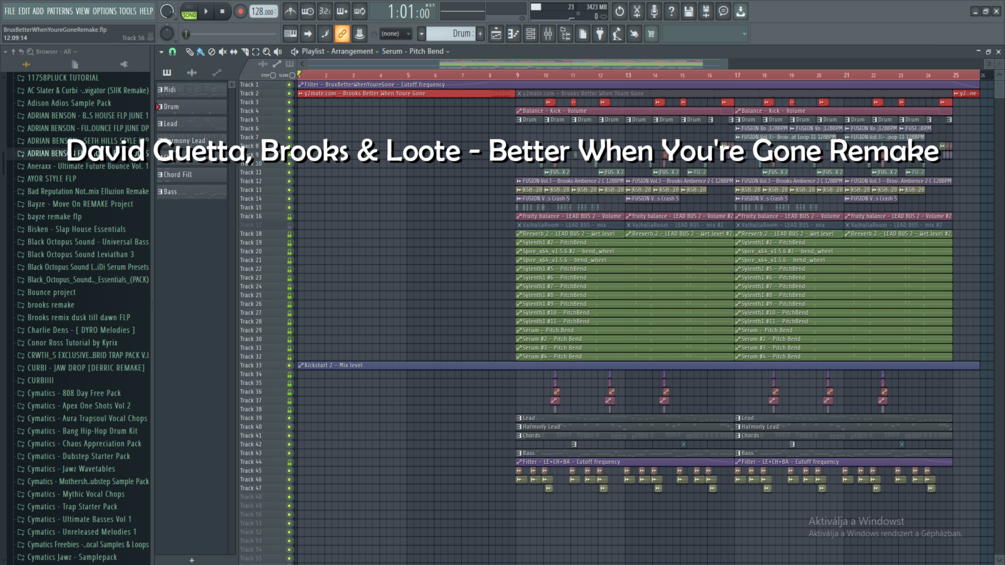Open the playlist magnet snap menu
1005x565 pixels.
[x=172, y=52]
